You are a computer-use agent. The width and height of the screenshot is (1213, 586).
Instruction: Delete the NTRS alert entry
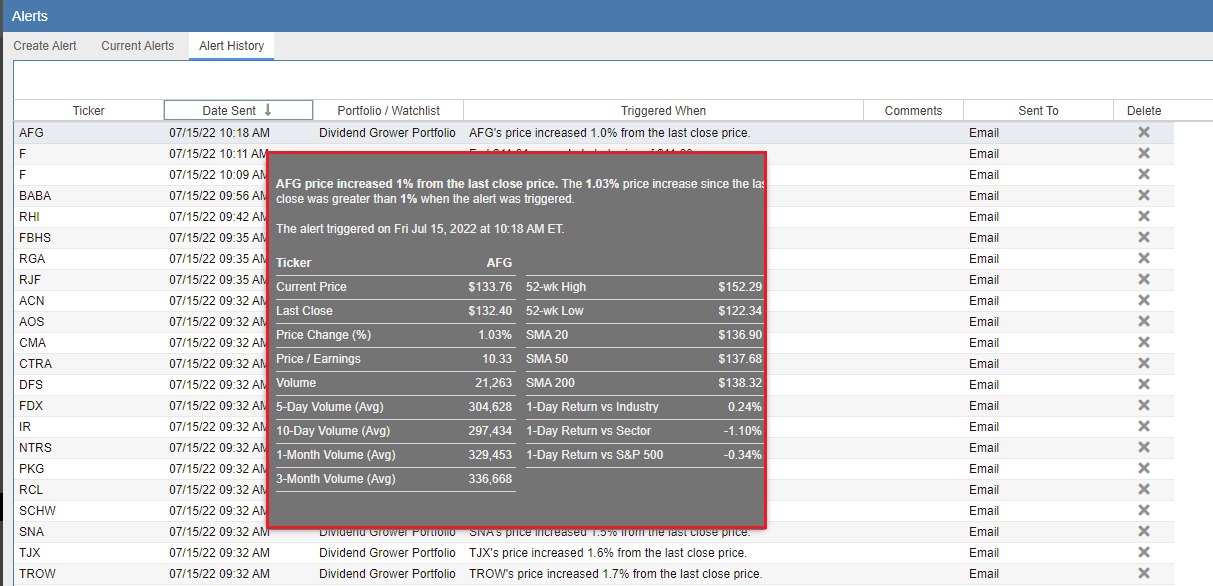tap(1143, 447)
